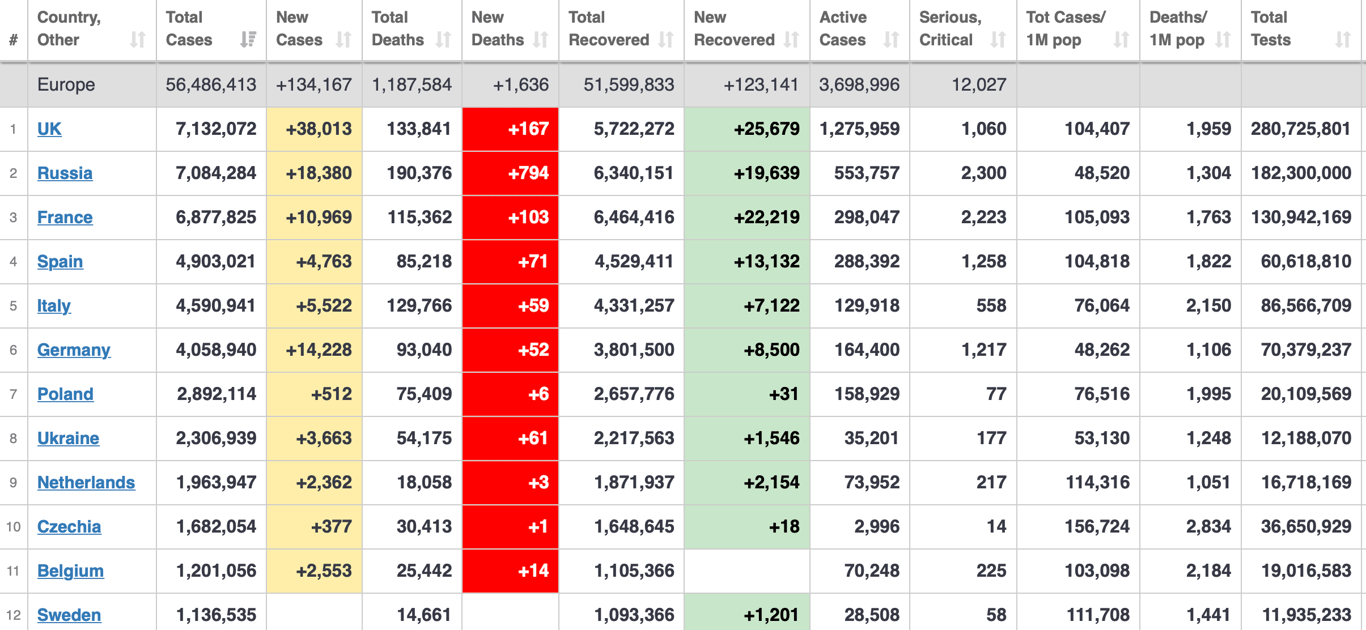
Task: Go to the Italy page
Action: pos(54,305)
